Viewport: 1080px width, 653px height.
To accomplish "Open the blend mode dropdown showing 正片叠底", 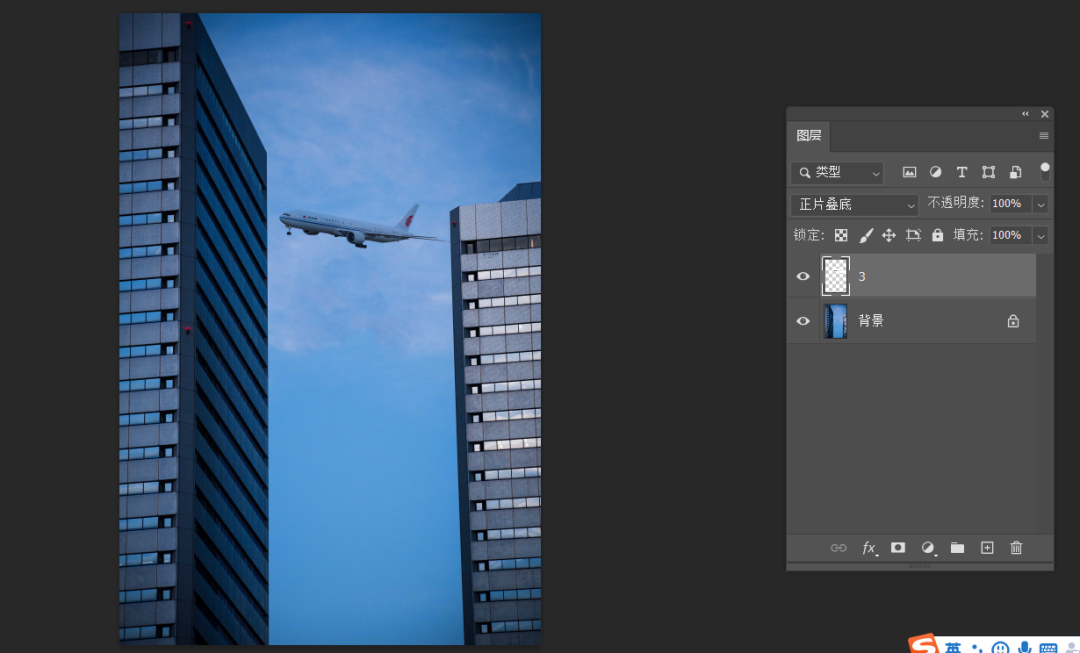I will tap(854, 205).
